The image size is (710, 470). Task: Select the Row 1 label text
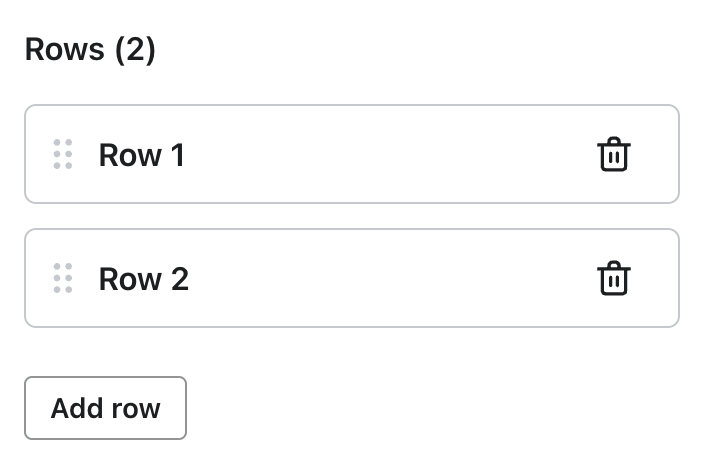[x=142, y=155]
